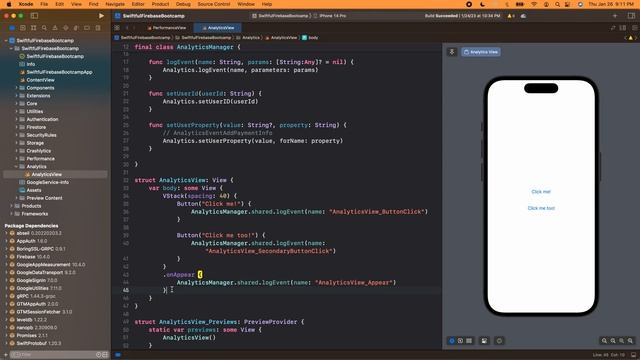Screen dimensions: 640x360
Task: Toggle the debug area icon in status bar
Action: click(633, 355)
